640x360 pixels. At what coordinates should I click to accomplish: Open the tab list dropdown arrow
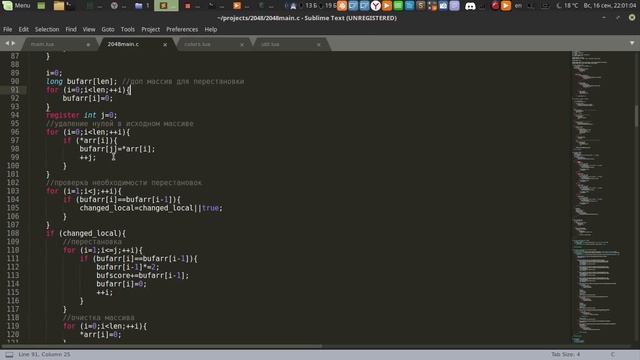[632, 43]
